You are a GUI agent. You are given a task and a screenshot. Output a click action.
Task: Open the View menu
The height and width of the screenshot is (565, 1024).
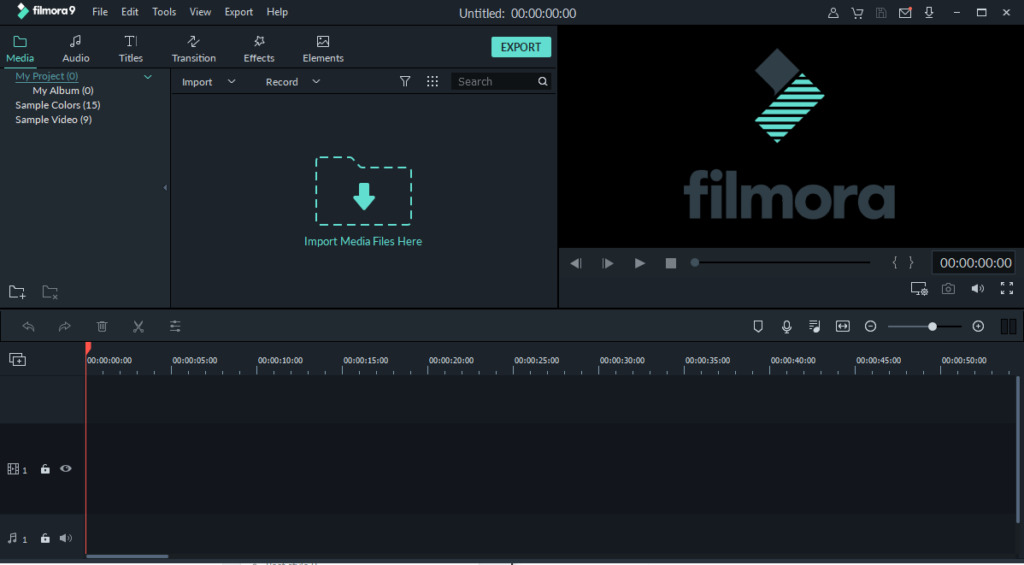(200, 12)
